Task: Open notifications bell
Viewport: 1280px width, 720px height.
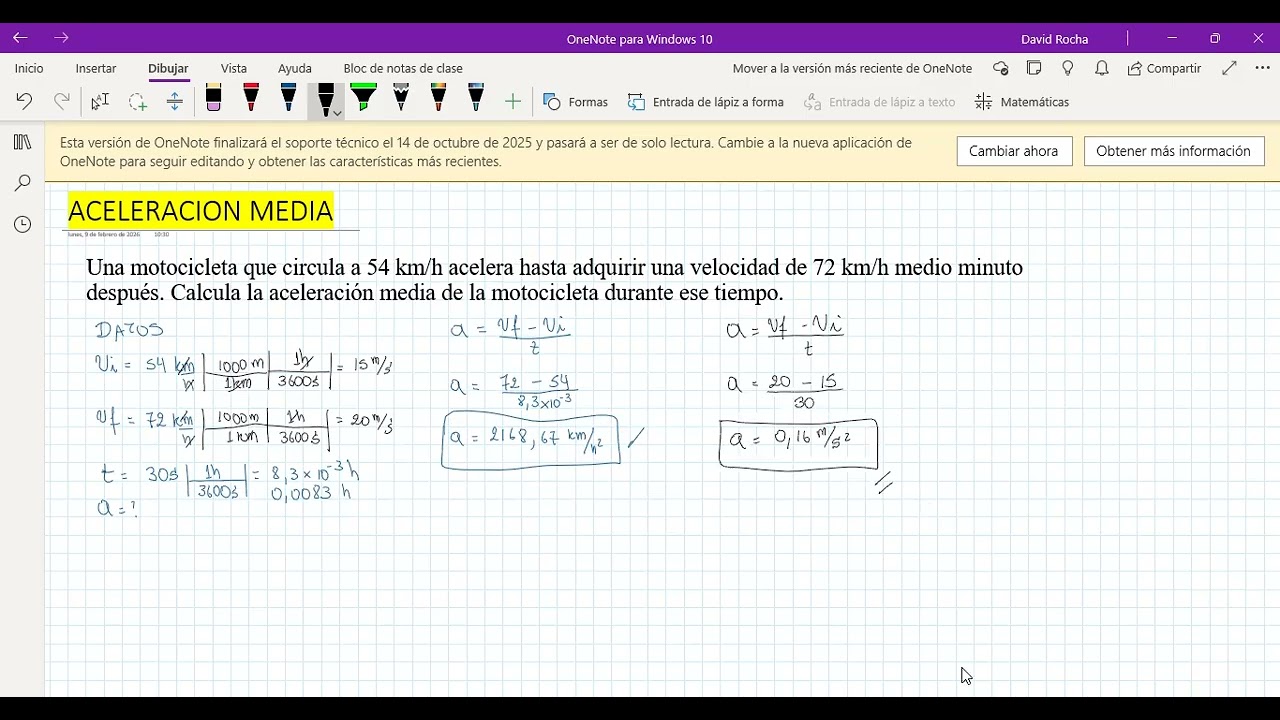Action: pos(1101,68)
